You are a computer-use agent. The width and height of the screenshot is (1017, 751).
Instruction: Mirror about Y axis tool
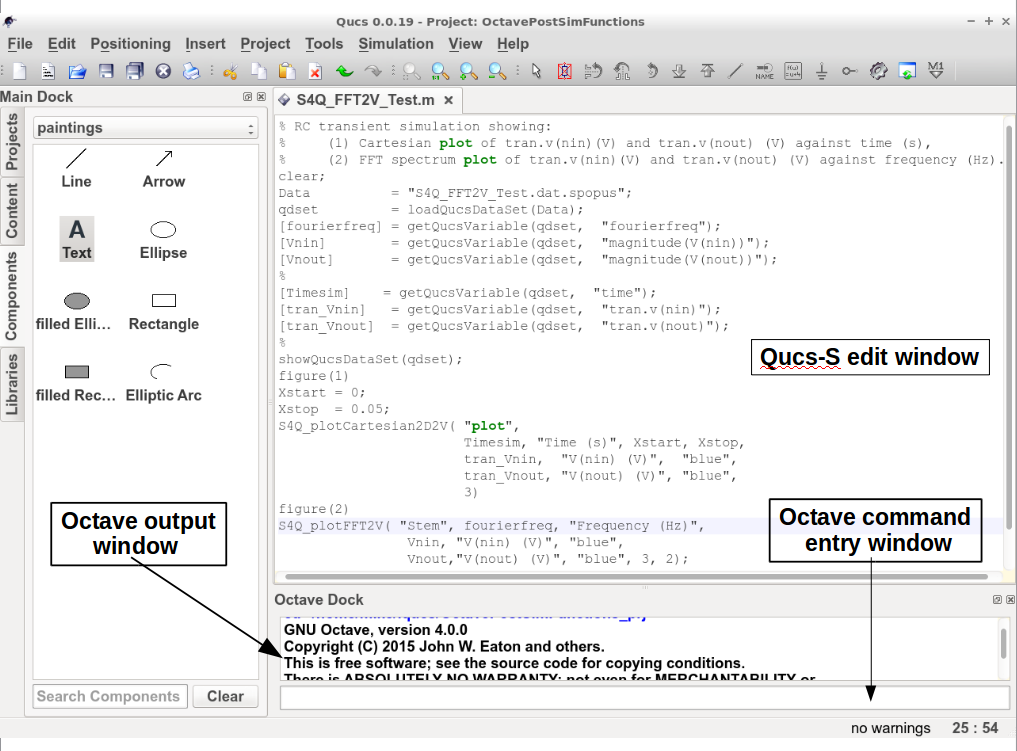(621, 71)
